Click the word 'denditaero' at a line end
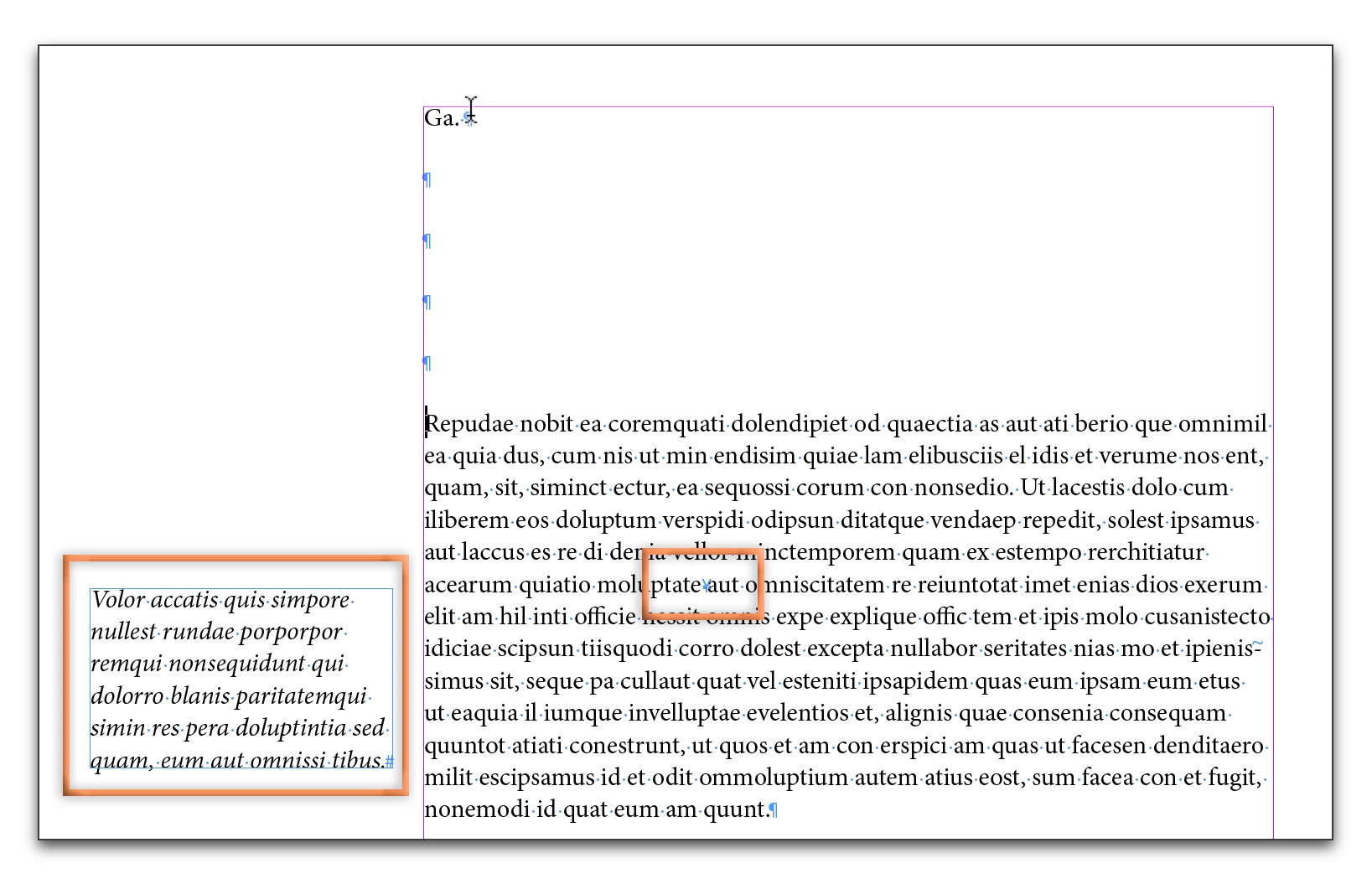This screenshot has height=884, width=1372. tap(1209, 746)
